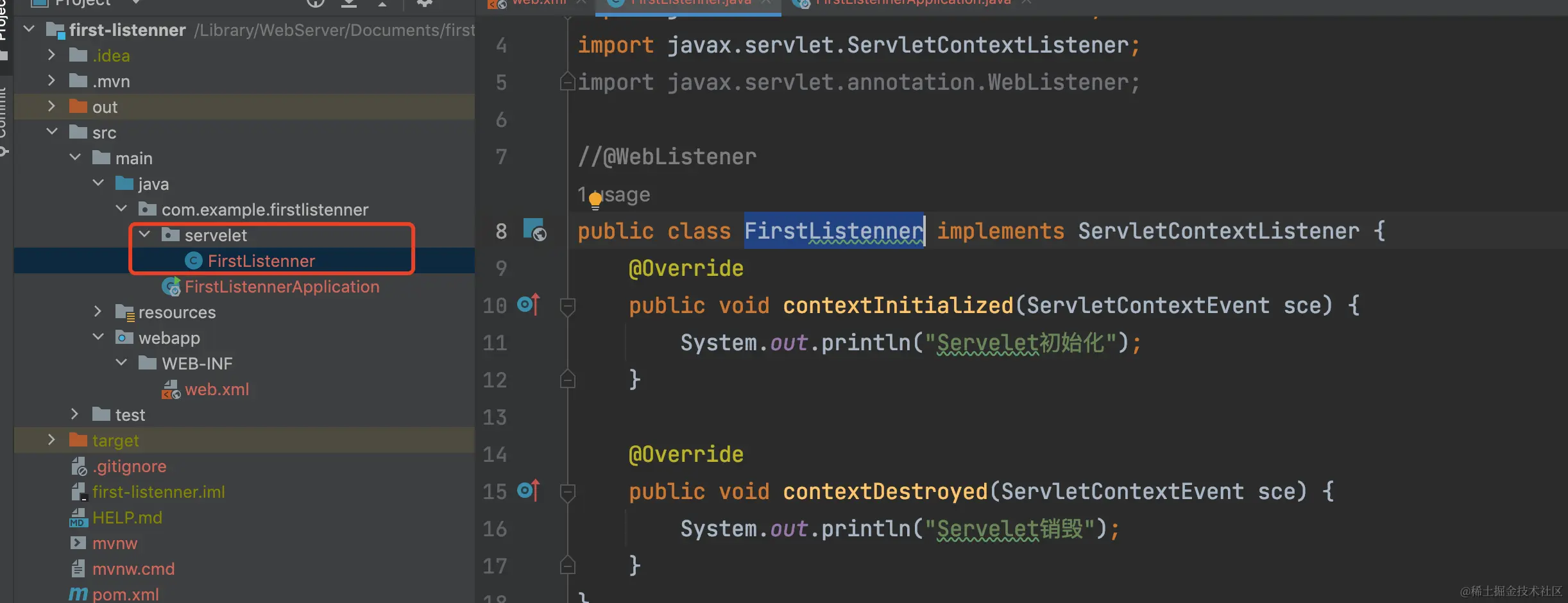
Task: Collapse the webapp folder
Action: coord(98,337)
